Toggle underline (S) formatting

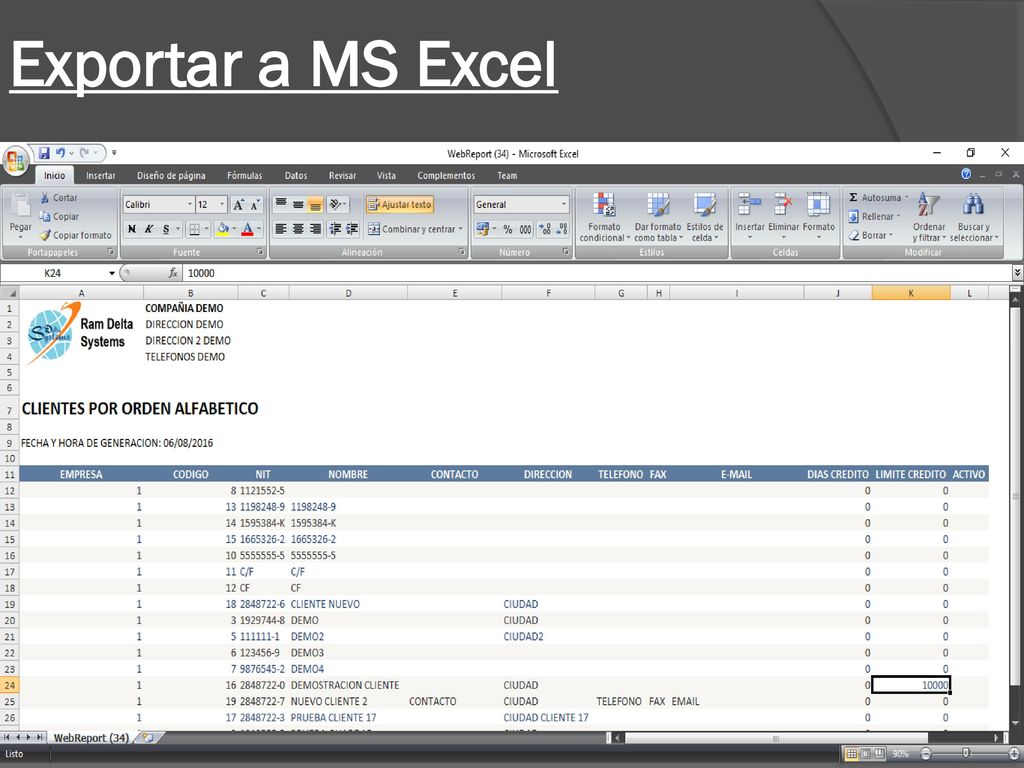[166, 229]
